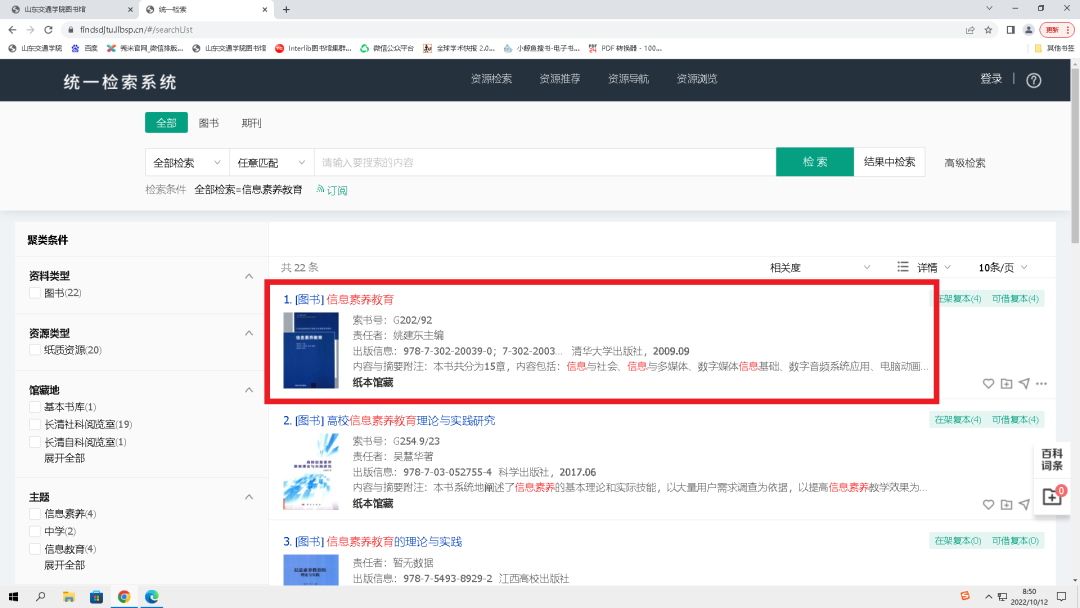Share the second result via arrow icon
The height and width of the screenshot is (608, 1080).
(x=1024, y=505)
